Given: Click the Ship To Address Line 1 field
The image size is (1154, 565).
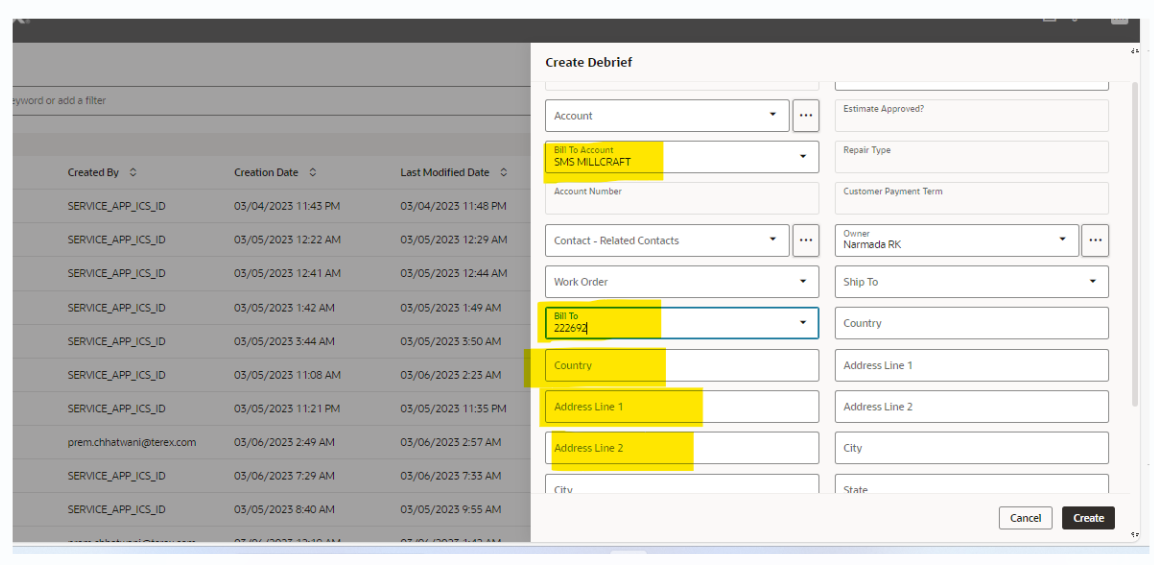Looking at the screenshot, I should 971,365.
